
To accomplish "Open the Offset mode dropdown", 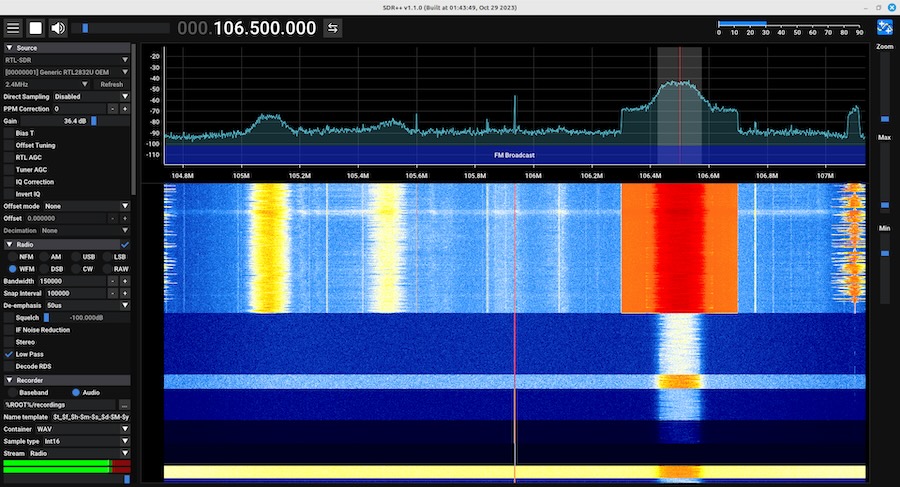I will click(87, 206).
